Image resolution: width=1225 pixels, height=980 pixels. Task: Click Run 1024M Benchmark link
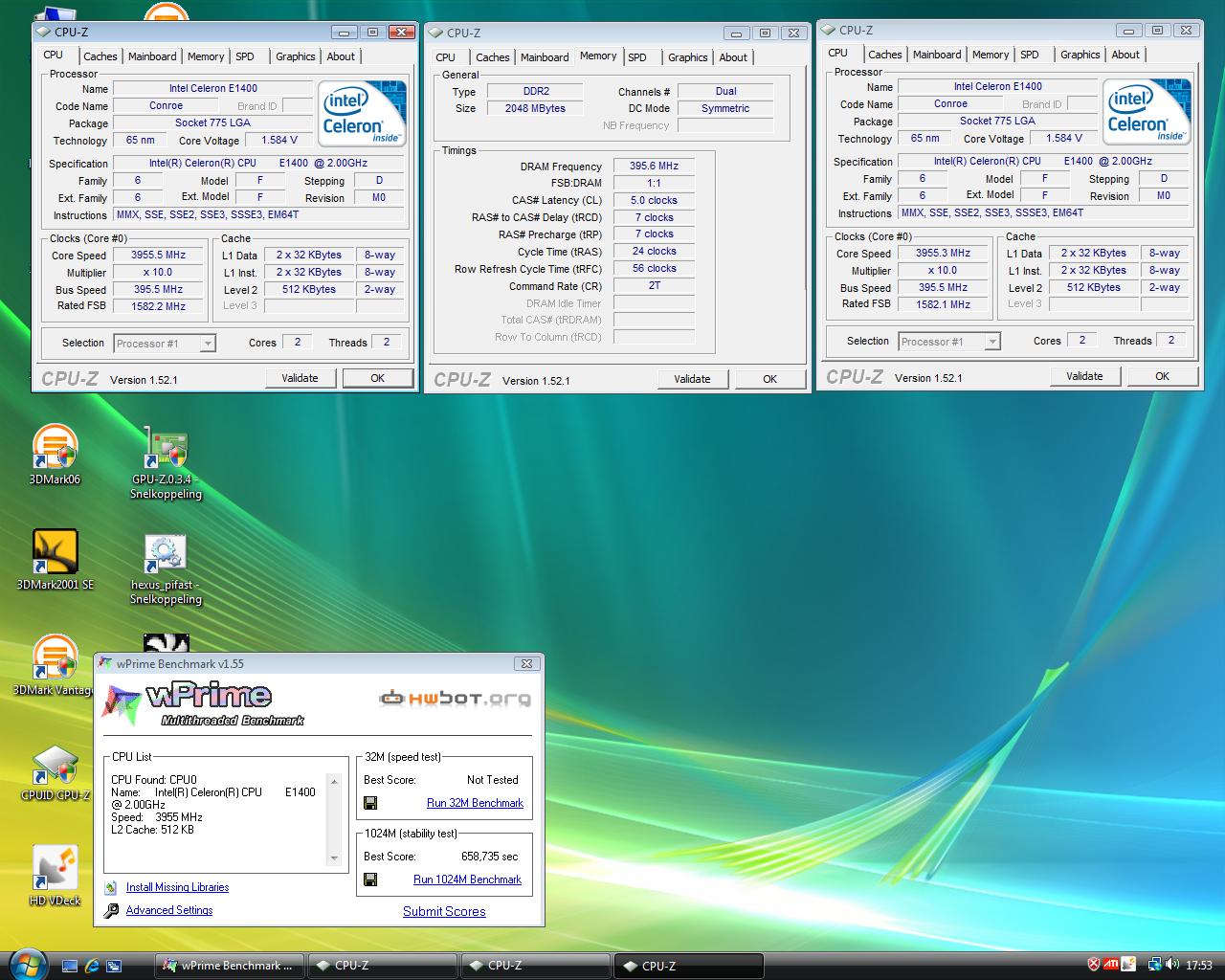(x=467, y=879)
